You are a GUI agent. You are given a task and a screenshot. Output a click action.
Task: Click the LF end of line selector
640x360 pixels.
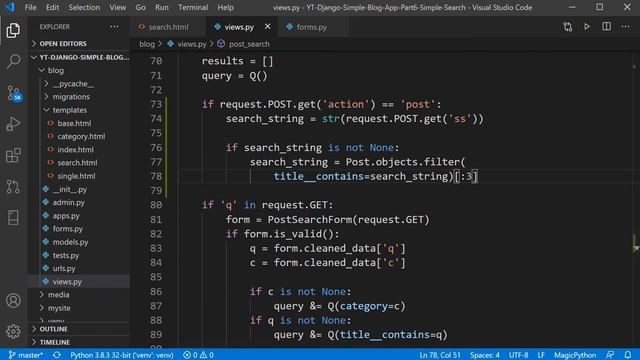541,355
